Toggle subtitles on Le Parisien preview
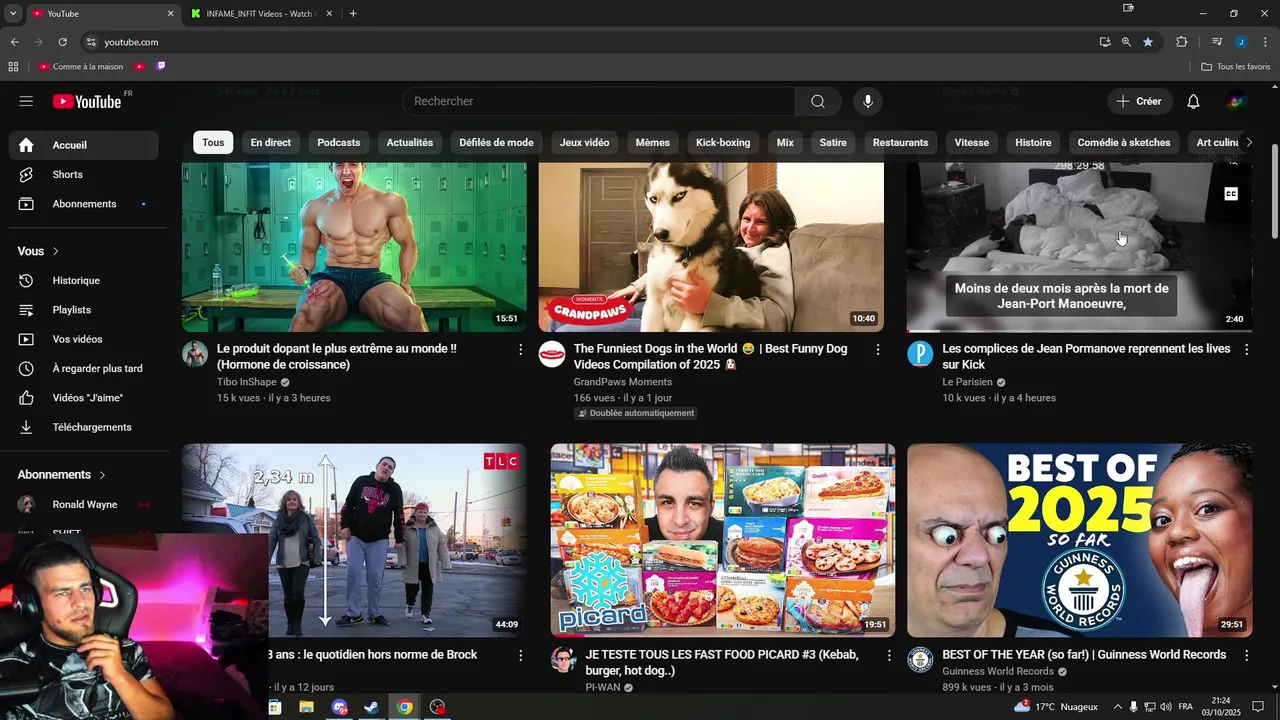Image resolution: width=1280 pixels, height=720 pixels. [1231, 194]
